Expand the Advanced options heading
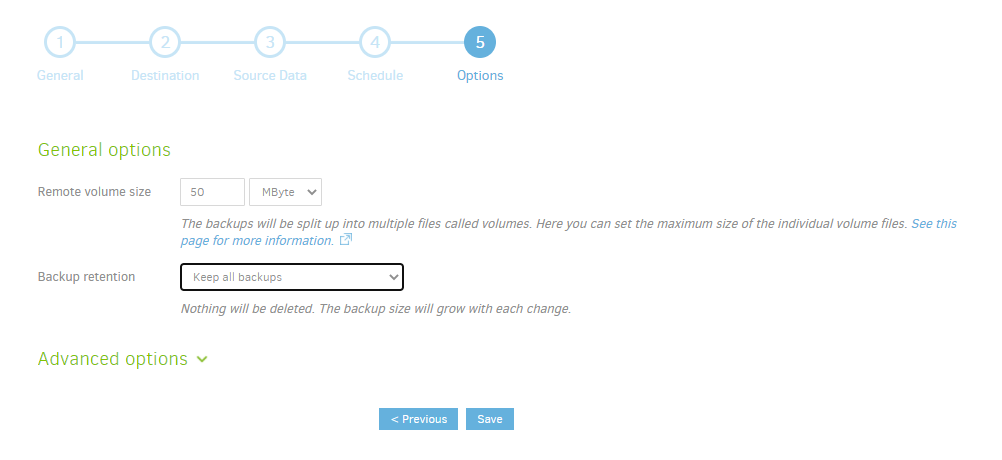This screenshot has height=460, width=1002. [112, 359]
